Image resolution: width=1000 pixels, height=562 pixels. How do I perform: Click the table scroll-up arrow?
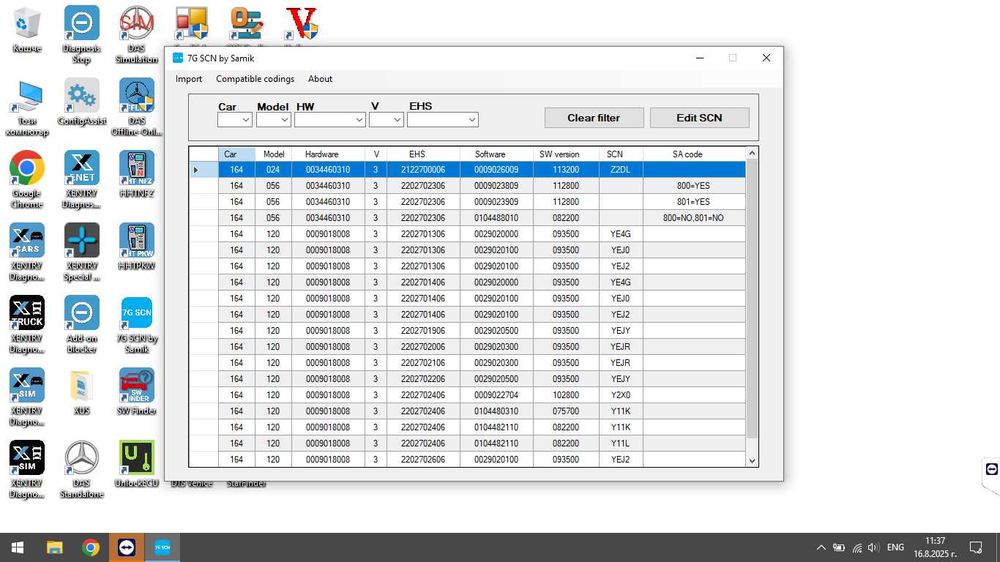752,153
